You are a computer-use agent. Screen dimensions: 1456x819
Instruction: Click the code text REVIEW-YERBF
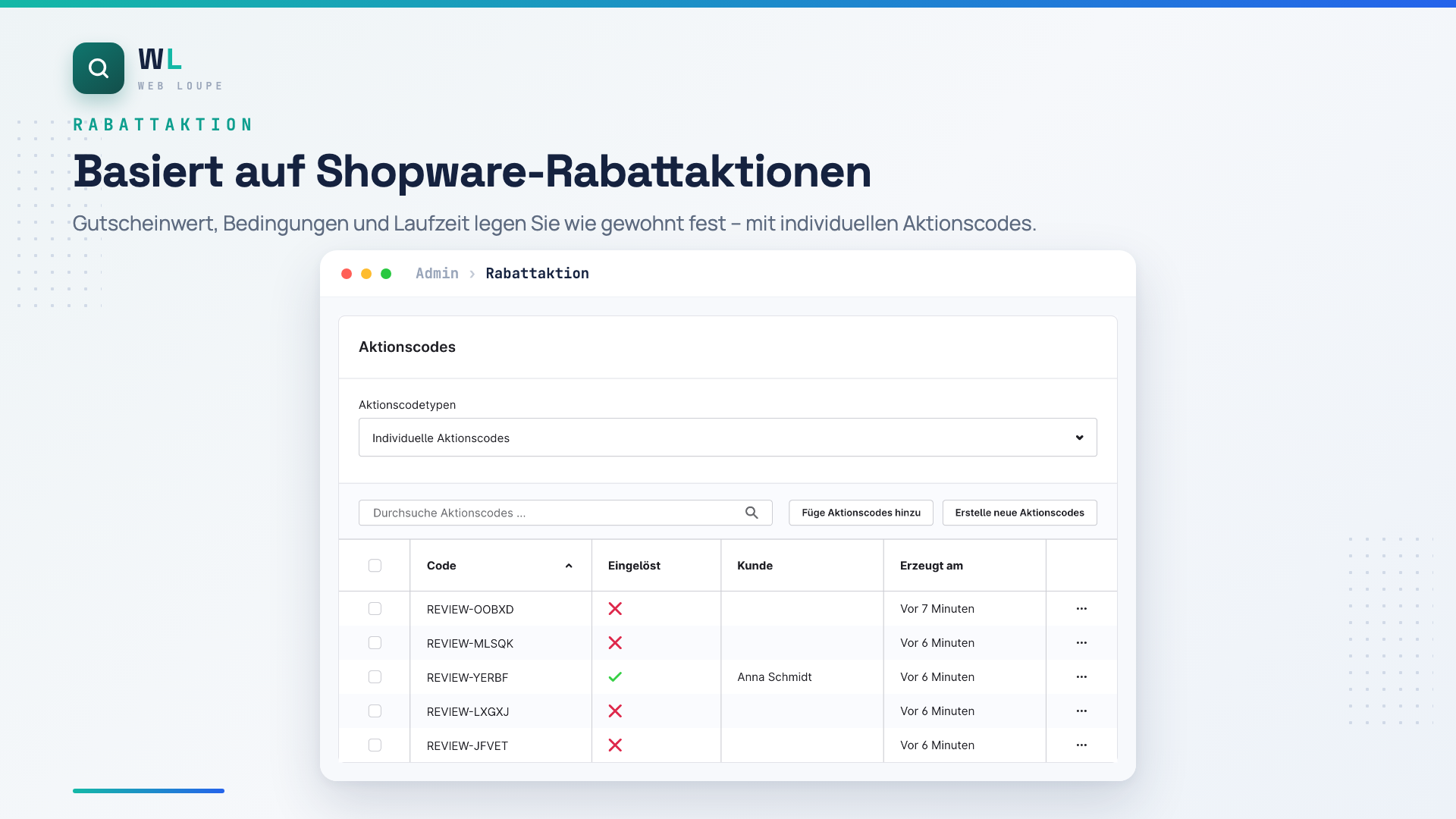click(467, 678)
